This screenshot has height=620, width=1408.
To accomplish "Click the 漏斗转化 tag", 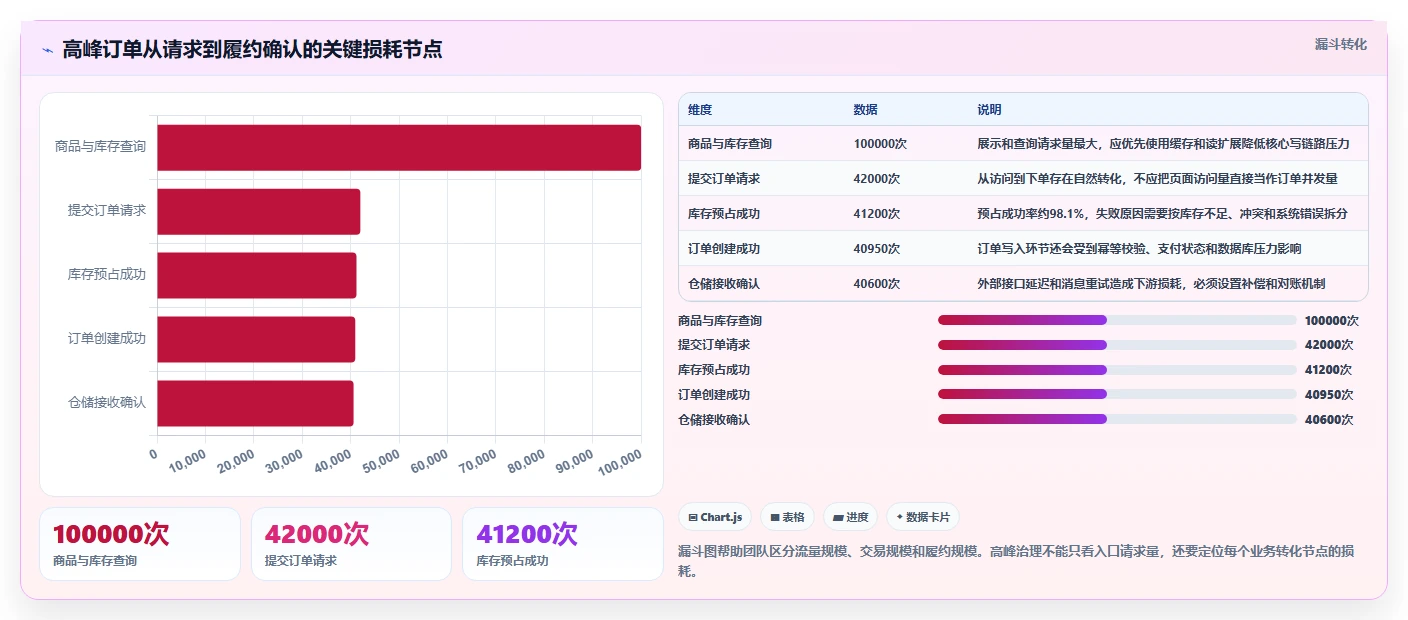I will [x=1340, y=45].
